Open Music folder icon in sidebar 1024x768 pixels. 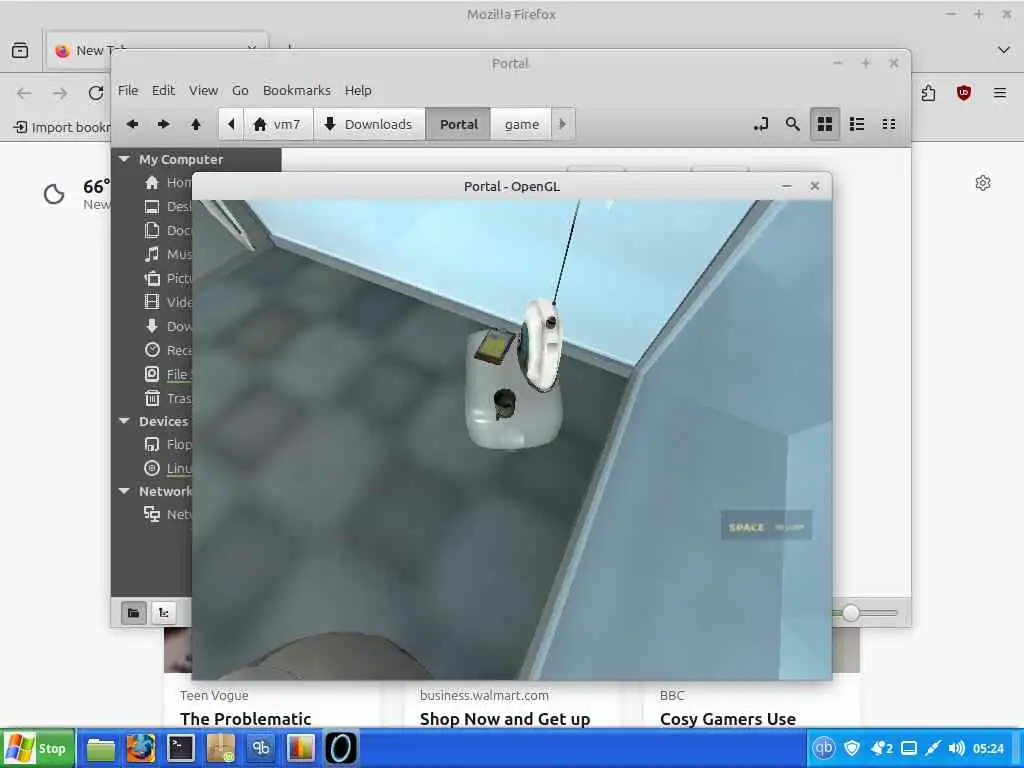coord(152,254)
